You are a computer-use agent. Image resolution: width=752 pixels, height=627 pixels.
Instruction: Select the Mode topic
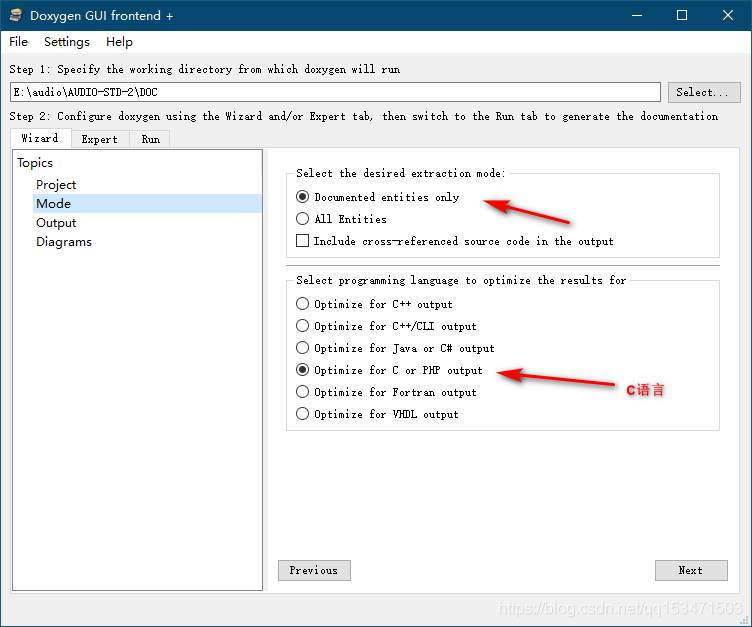point(147,203)
